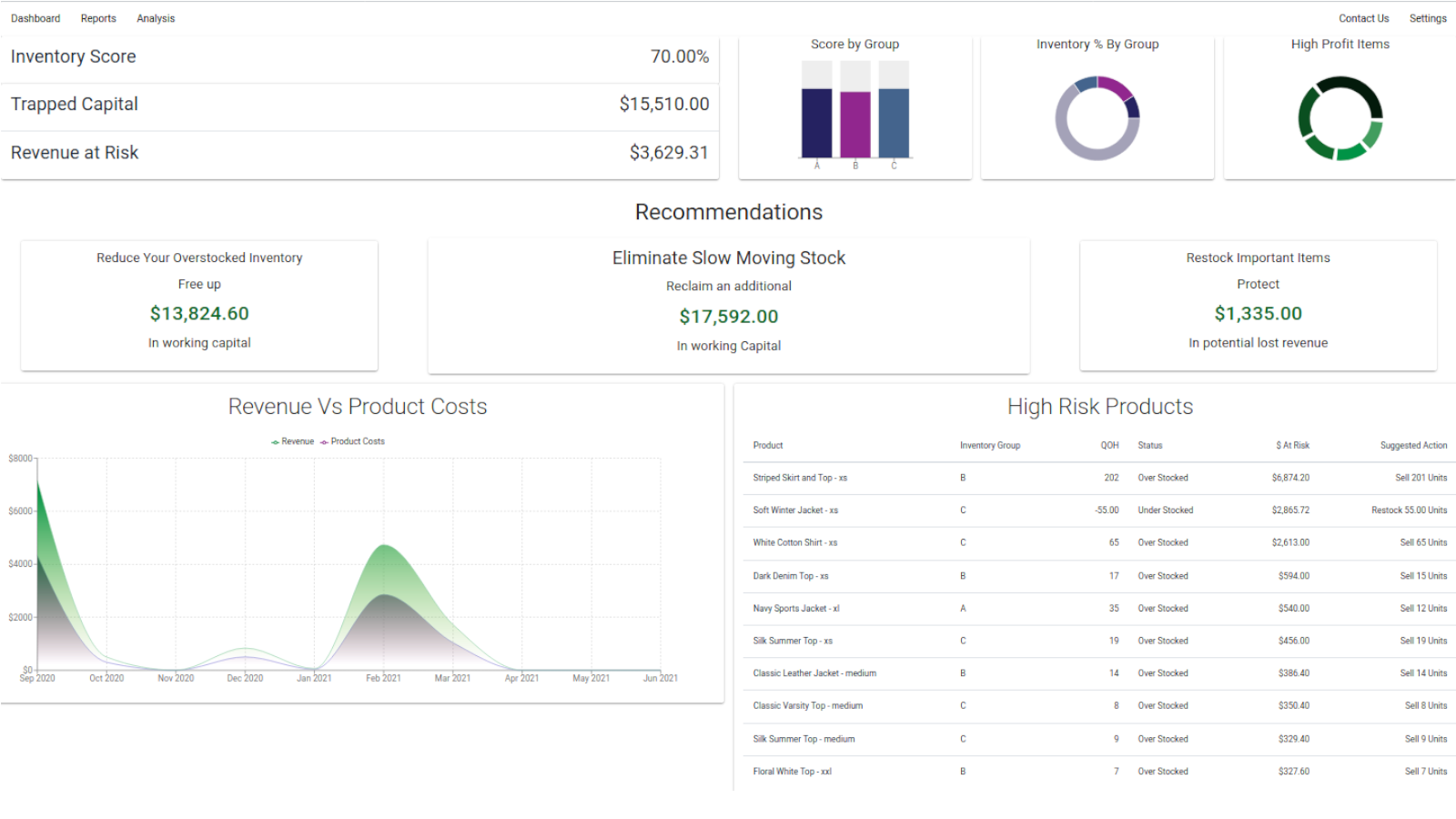
Task: Sort by Suggested Action column header
Action: [x=1413, y=446]
